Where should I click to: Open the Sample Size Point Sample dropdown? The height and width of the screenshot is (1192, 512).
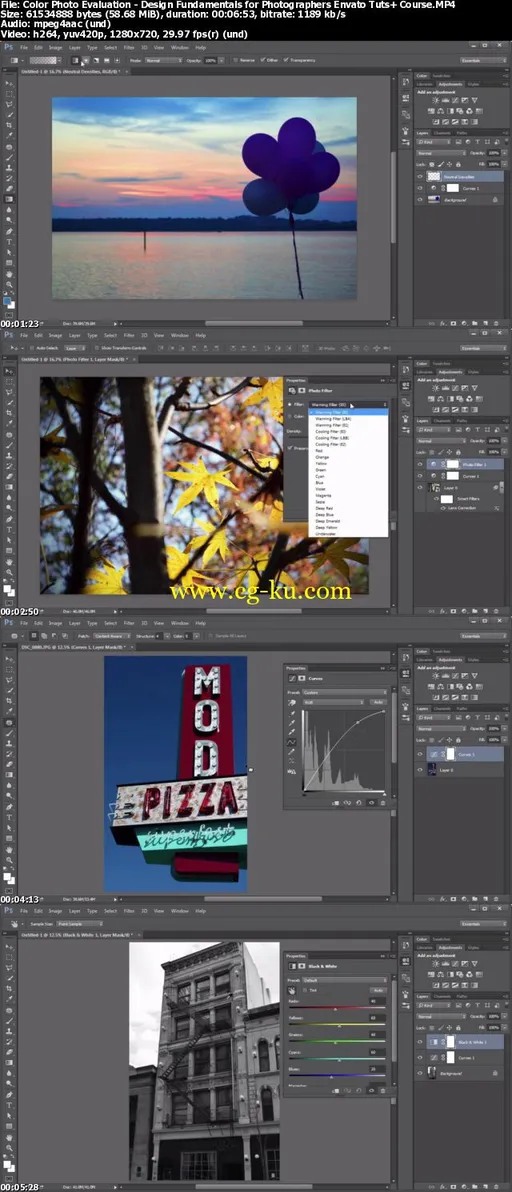pos(81,923)
